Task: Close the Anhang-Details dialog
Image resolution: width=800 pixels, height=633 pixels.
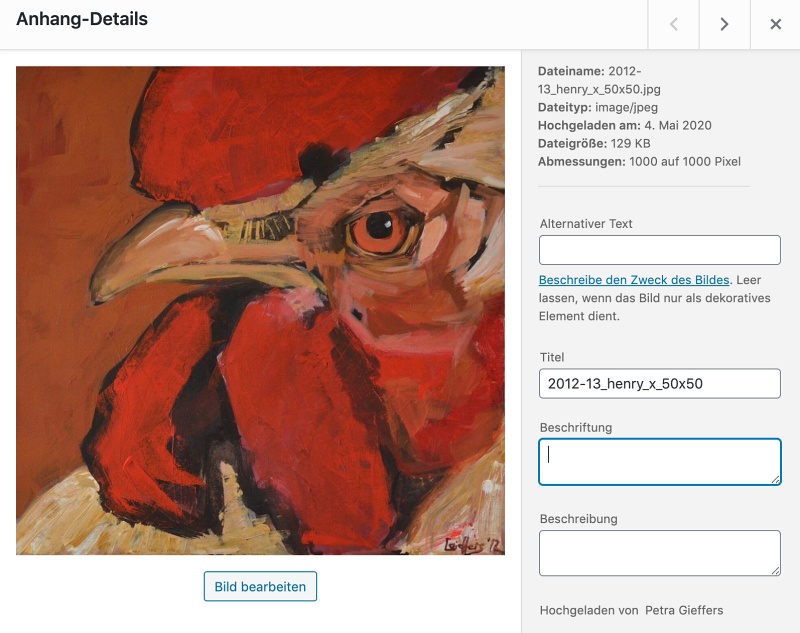Action: [775, 24]
